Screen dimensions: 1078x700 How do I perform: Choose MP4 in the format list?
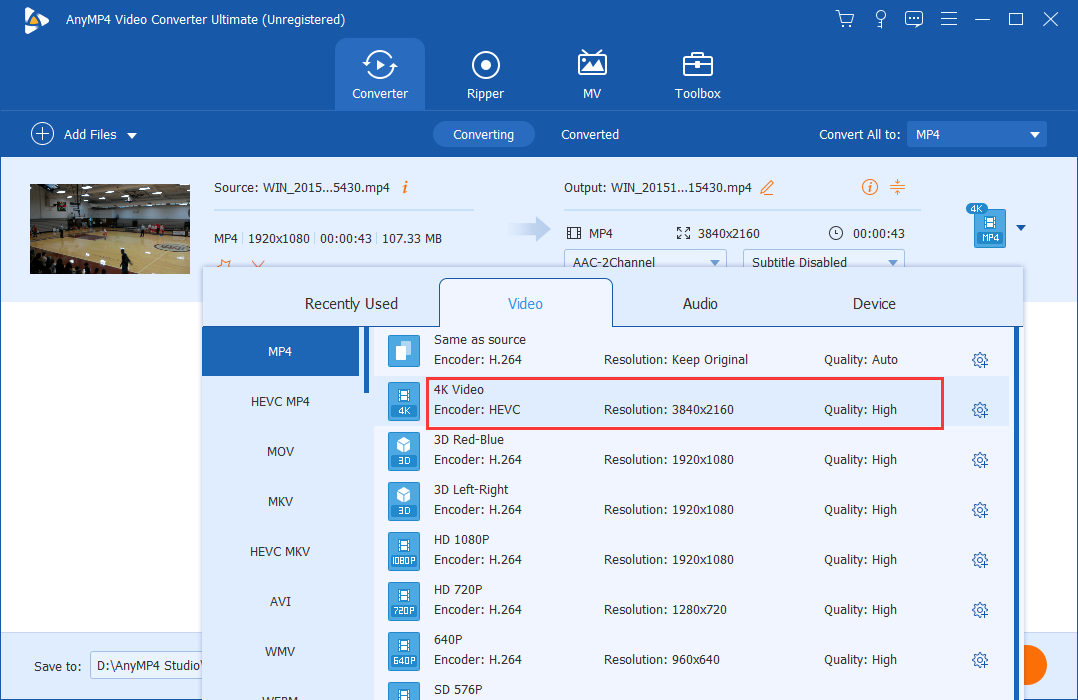point(280,351)
